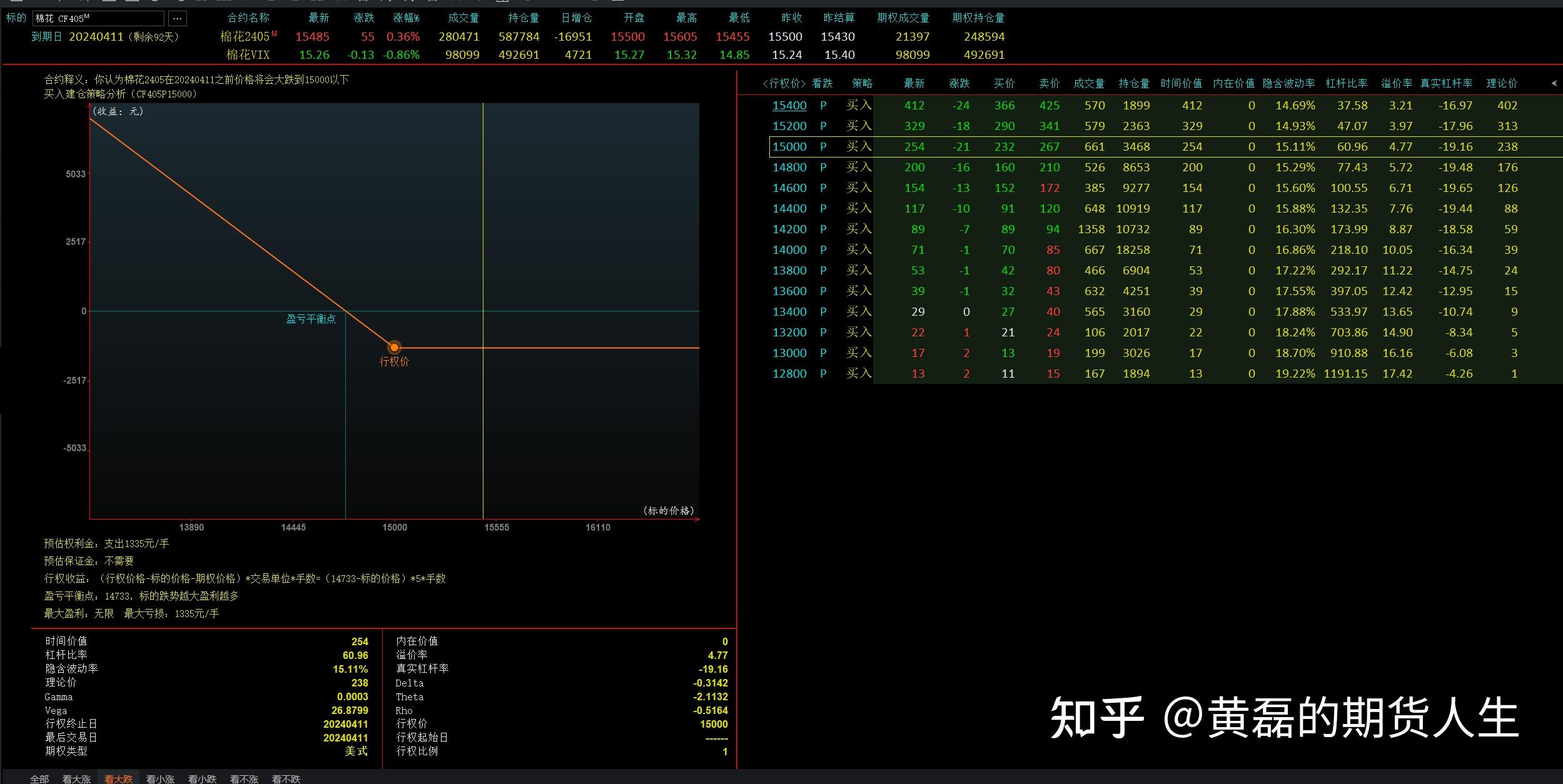Select the 15200 strike price cell
1563x784 pixels.
point(789,126)
